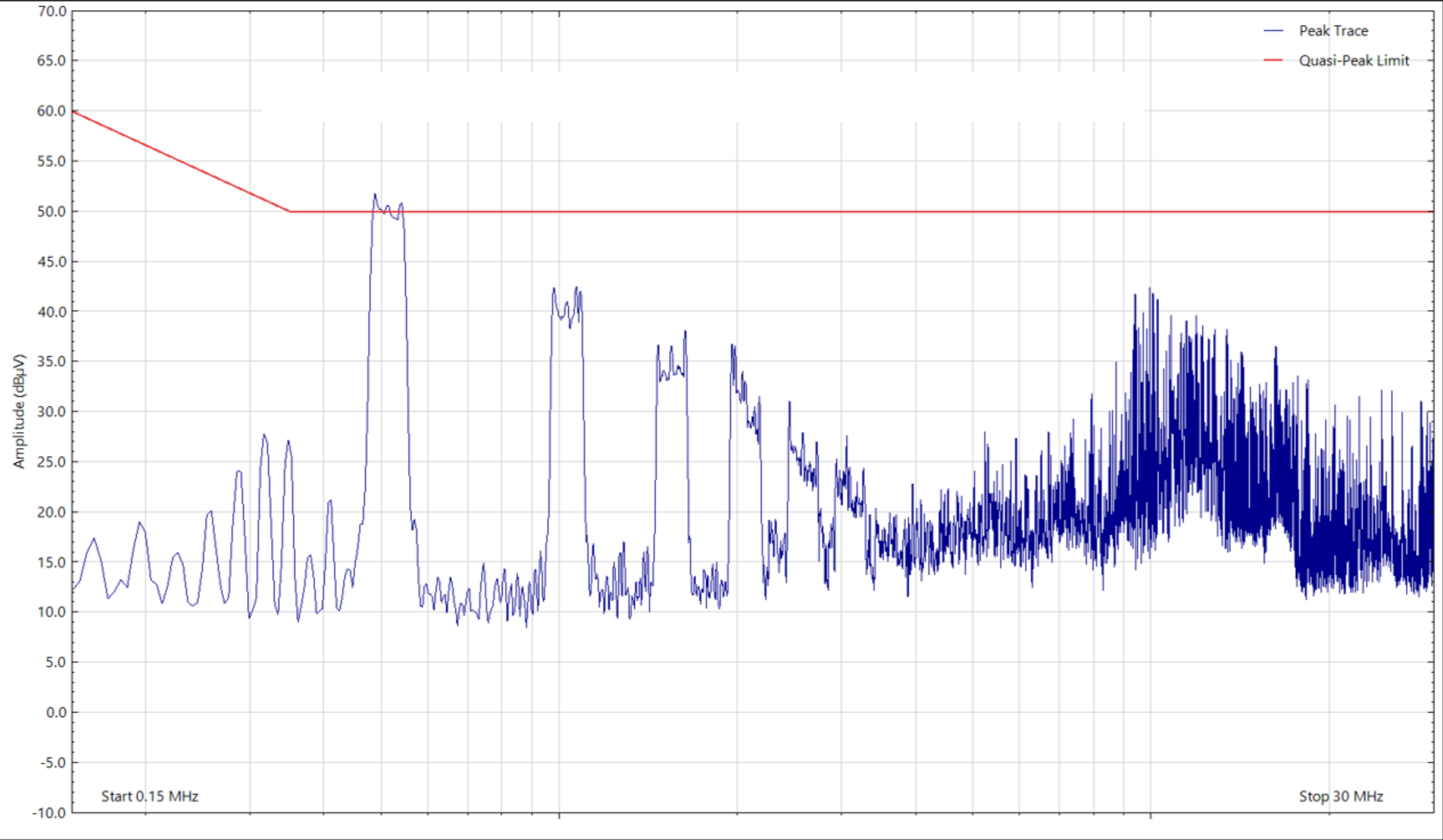Click the positive 5.0 y-axis tick label
Screen dimensions: 1443x840
pos(56,662)
